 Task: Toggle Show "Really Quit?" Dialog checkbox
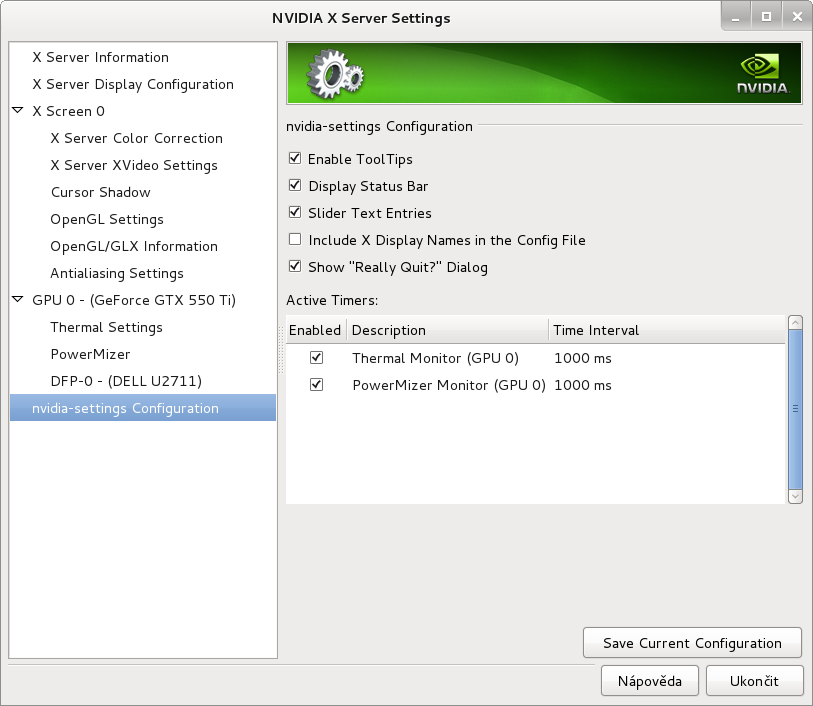[295, 266]
